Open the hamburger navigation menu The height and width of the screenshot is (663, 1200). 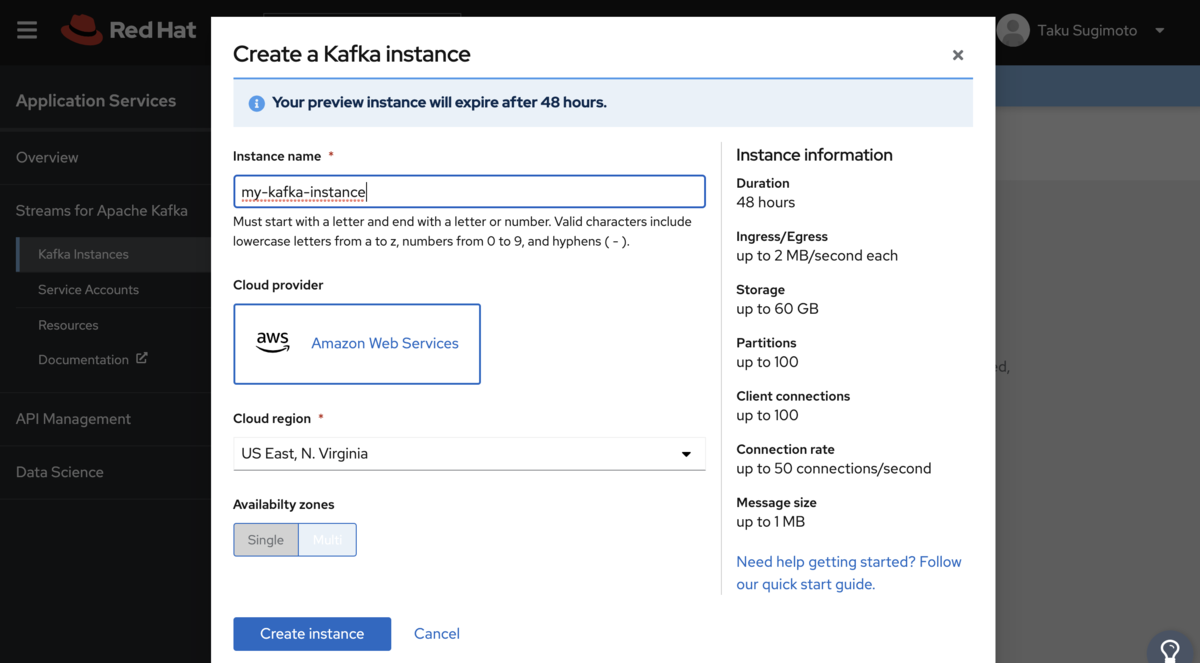[x=27, y=30]
